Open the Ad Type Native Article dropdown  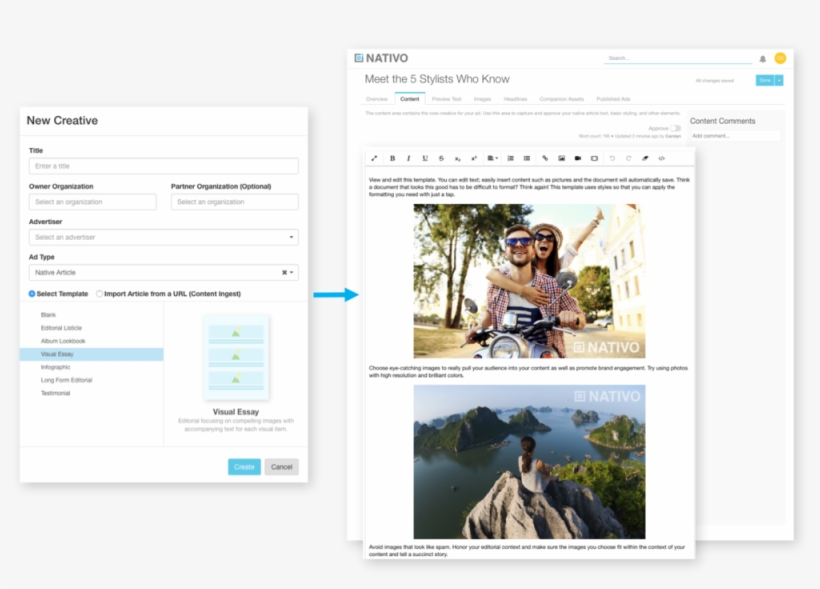click(x=292, y=273)
